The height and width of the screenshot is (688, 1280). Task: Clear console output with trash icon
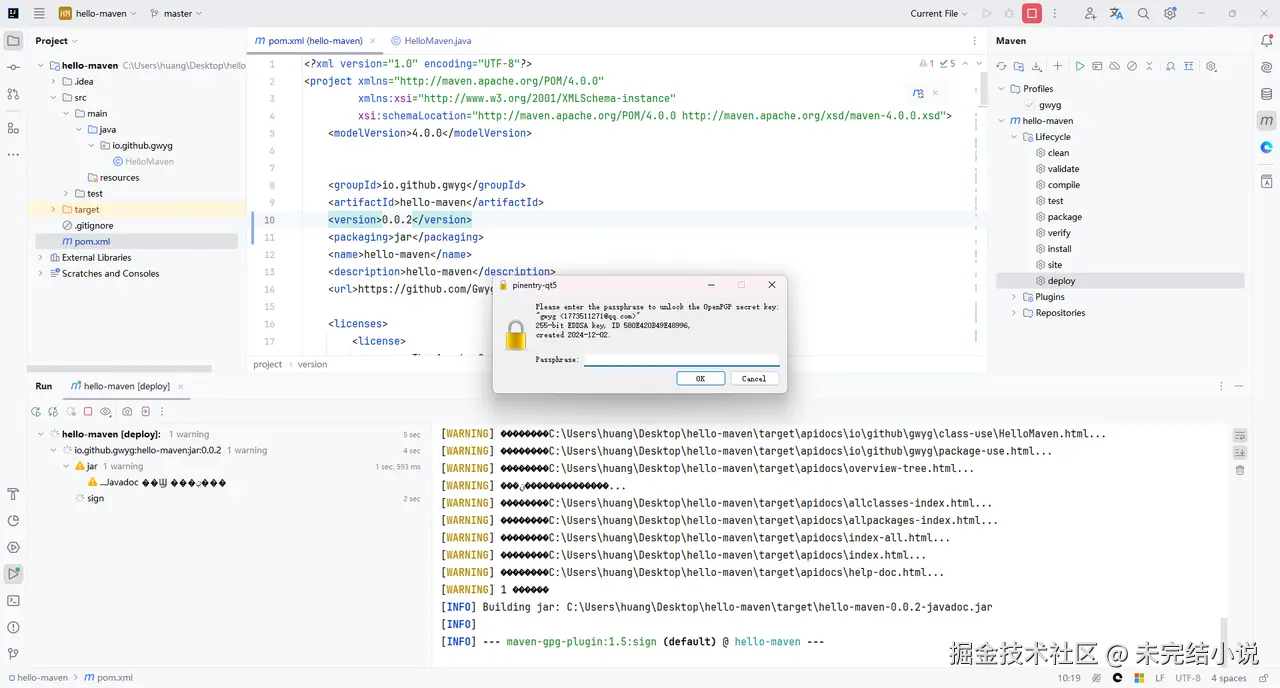click(1240, 470)
